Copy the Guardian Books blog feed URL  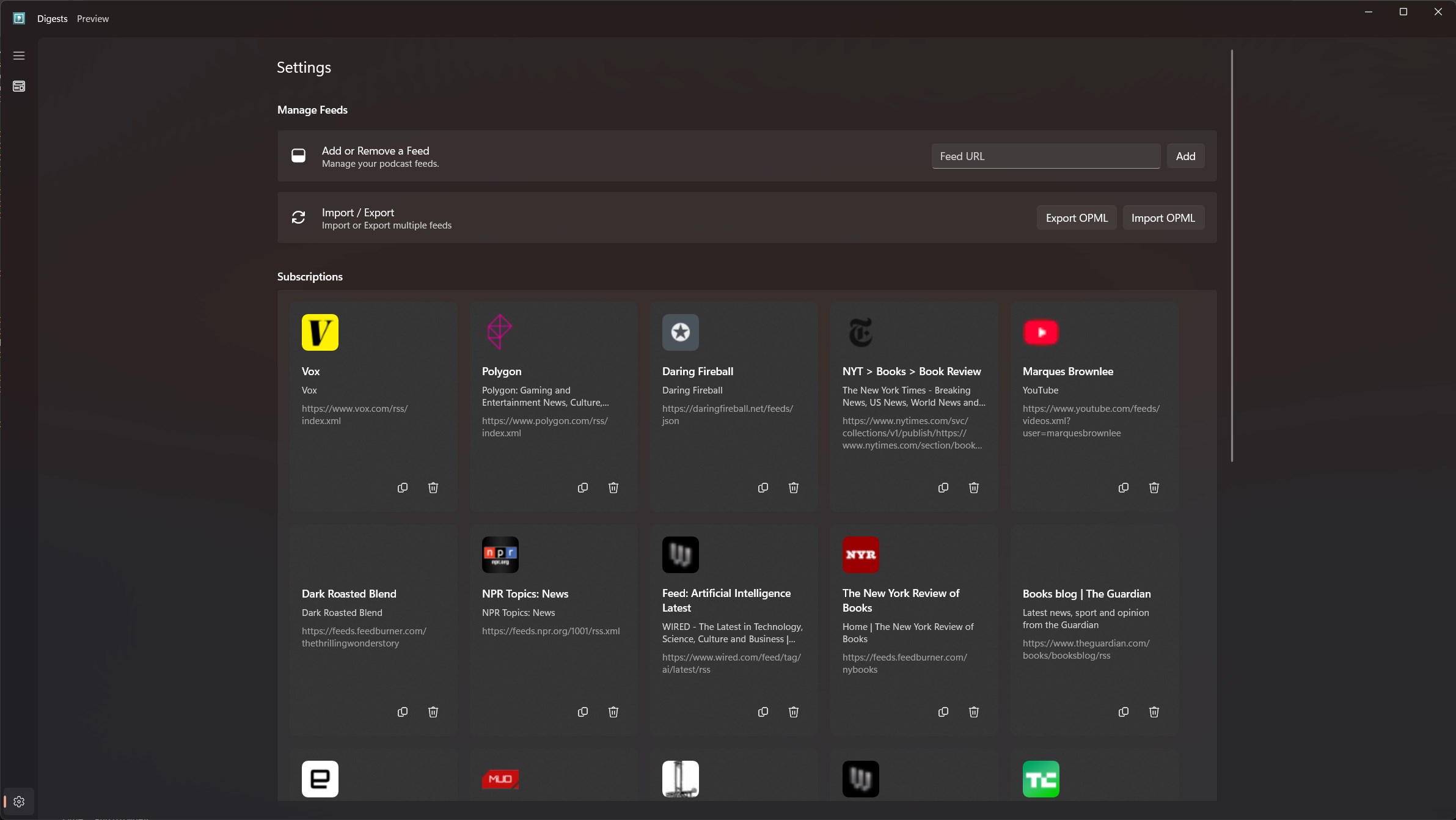1124,712
